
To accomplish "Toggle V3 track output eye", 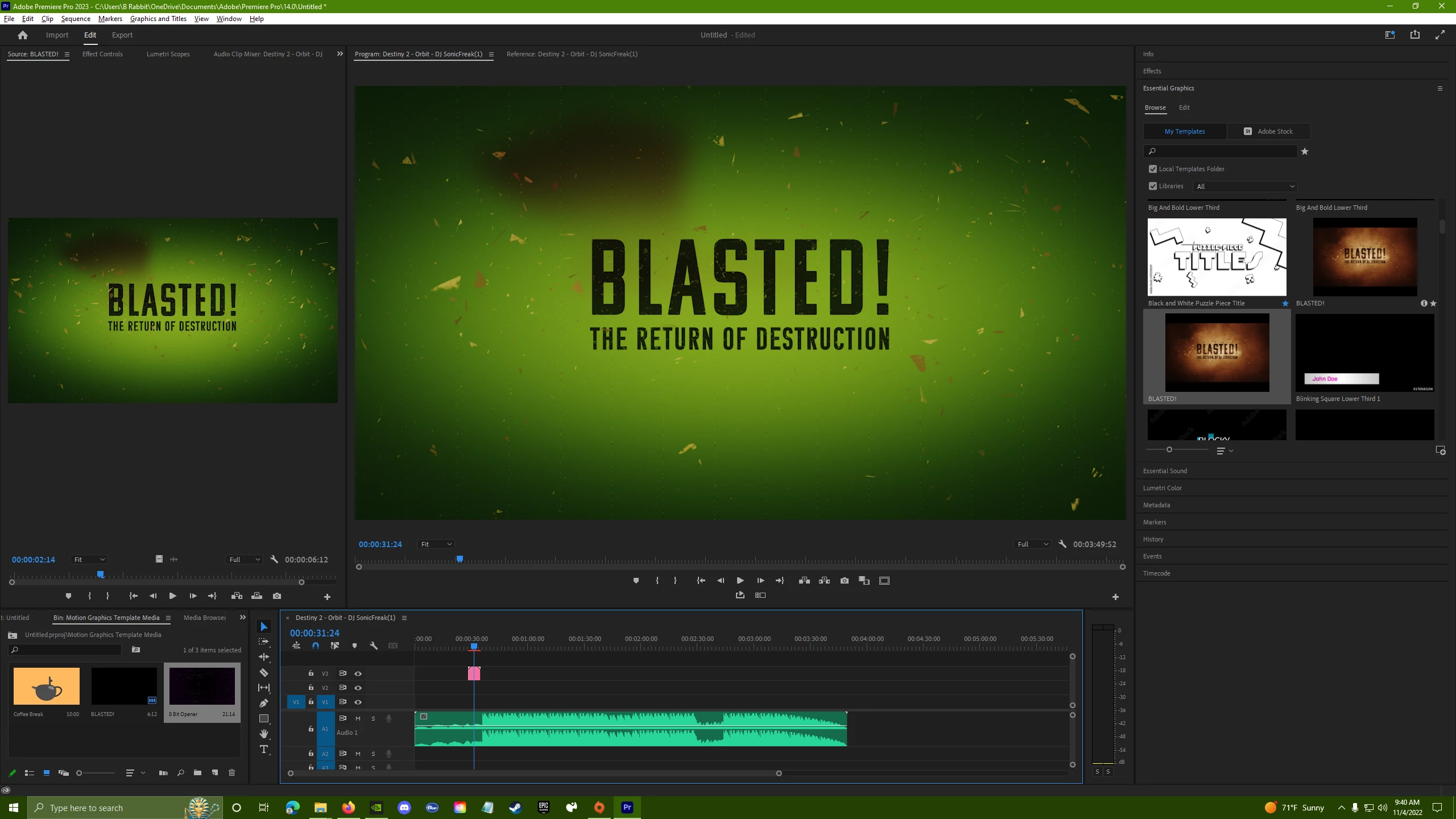I will click(358, 673).
